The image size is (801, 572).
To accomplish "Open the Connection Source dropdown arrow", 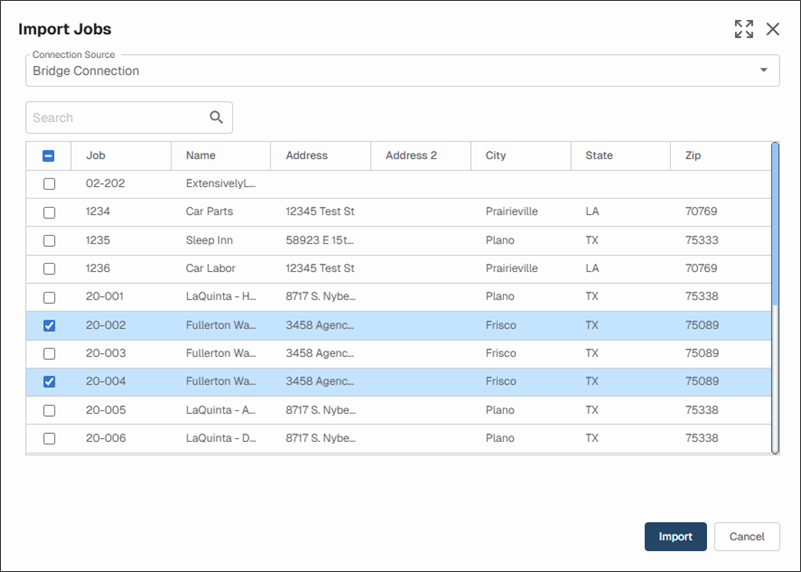I will (764, 70).
